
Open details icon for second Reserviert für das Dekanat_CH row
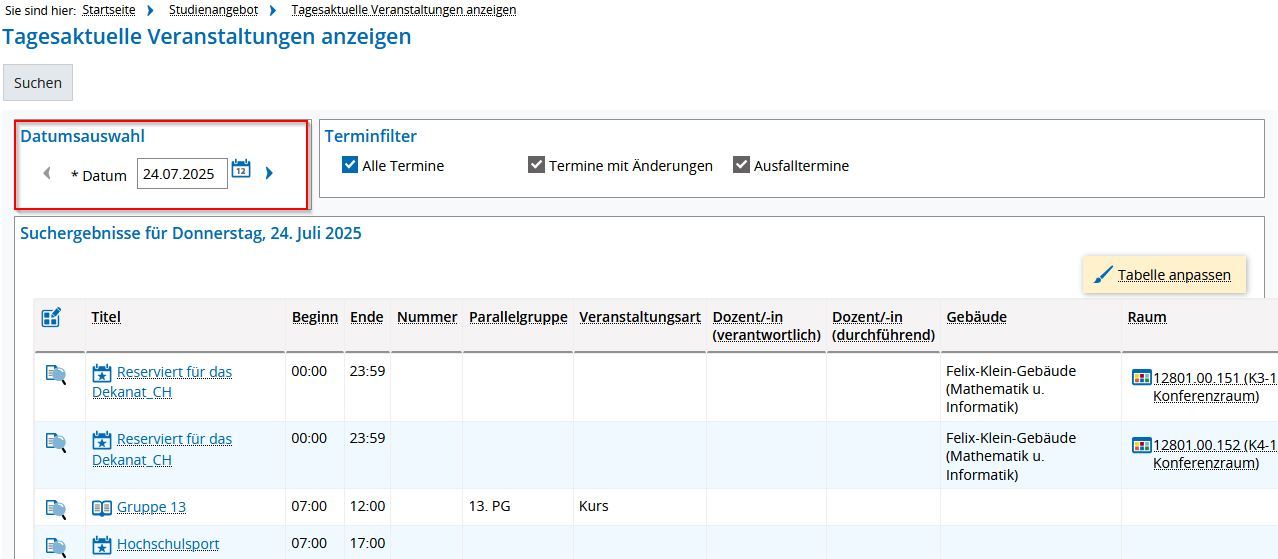coord(56,441)
